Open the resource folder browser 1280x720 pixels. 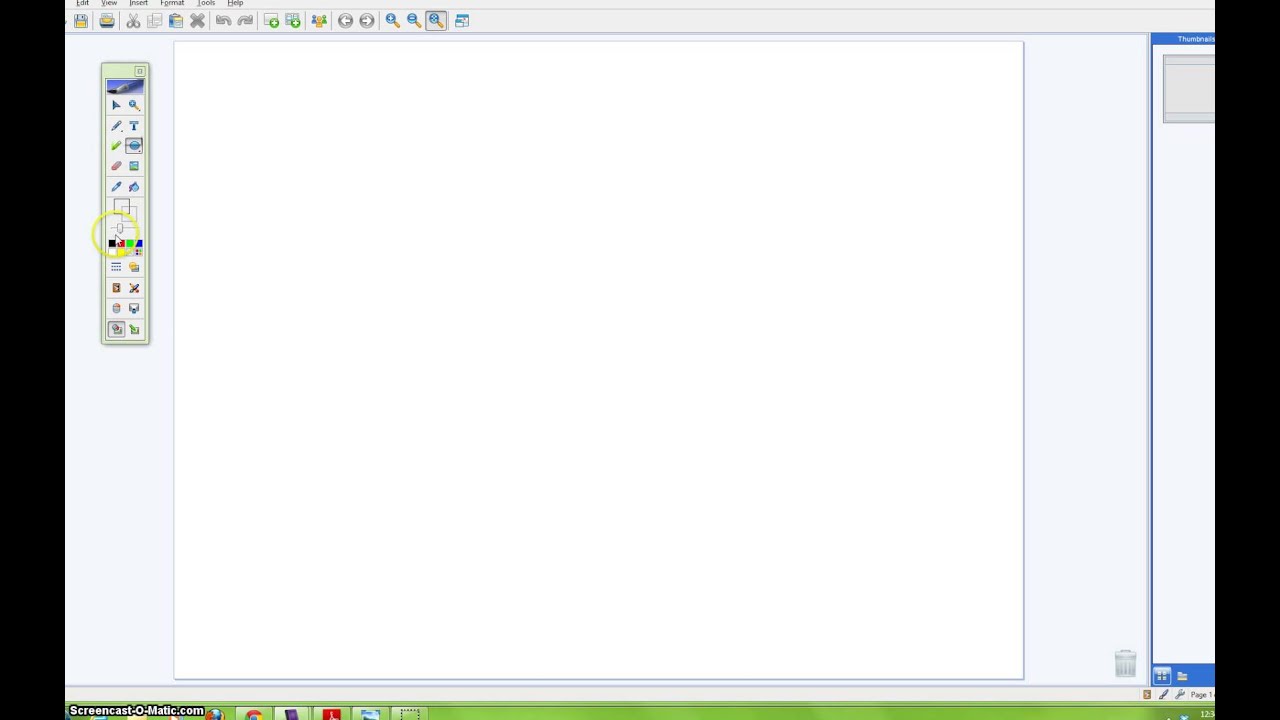point(1182,676)
